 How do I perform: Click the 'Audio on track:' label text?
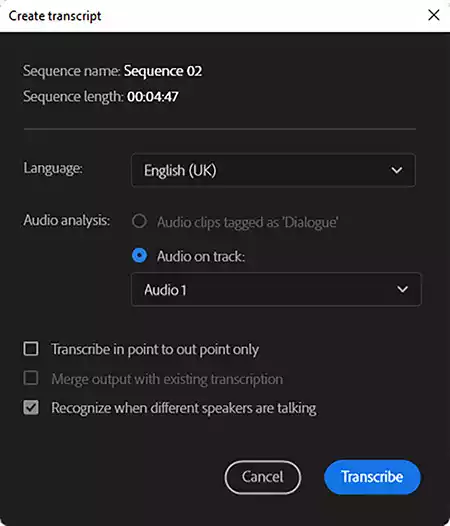pos(201,257)
